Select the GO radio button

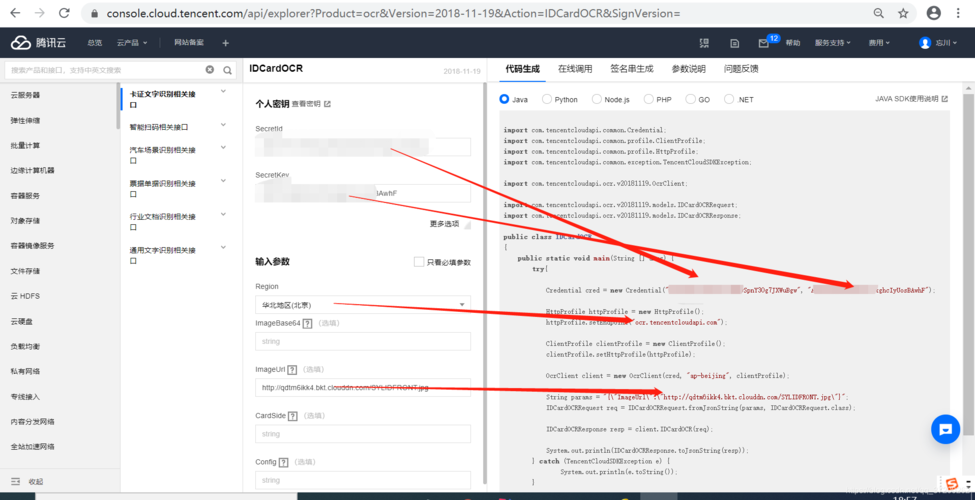click(690, 99)
